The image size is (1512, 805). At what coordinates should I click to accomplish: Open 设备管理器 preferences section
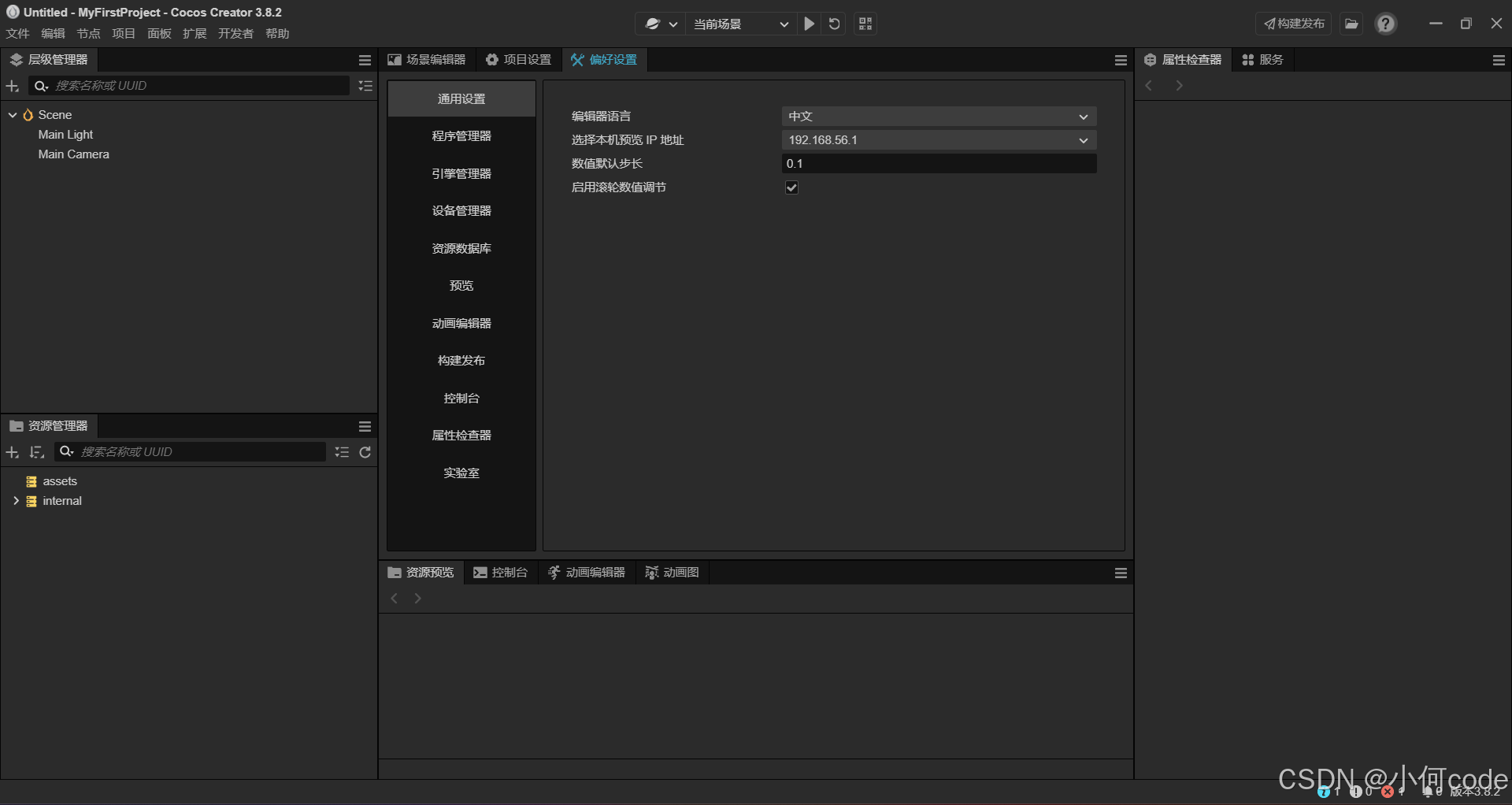[x=461, y=211]
